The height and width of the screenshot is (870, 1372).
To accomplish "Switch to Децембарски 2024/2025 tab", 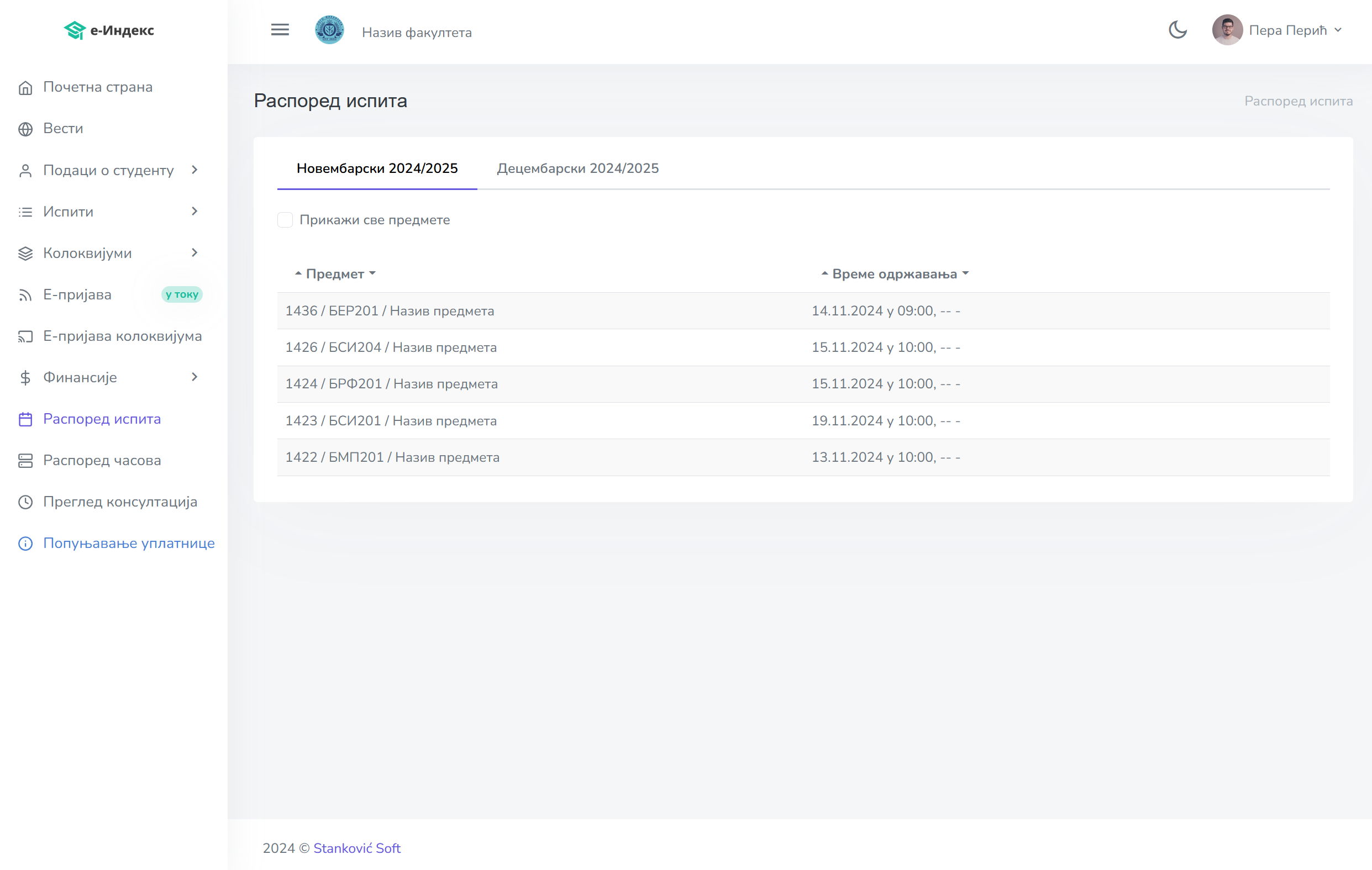I will click(x=577, y=168).
